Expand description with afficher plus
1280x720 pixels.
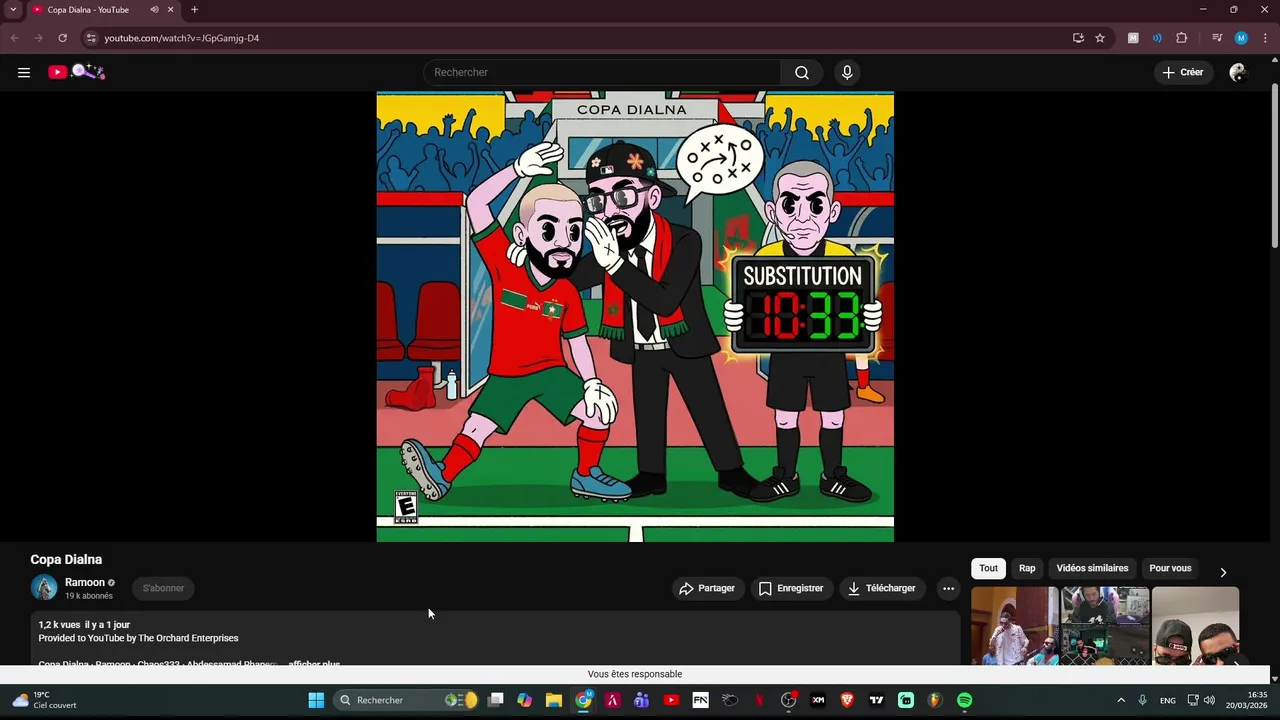pos(314,664)
